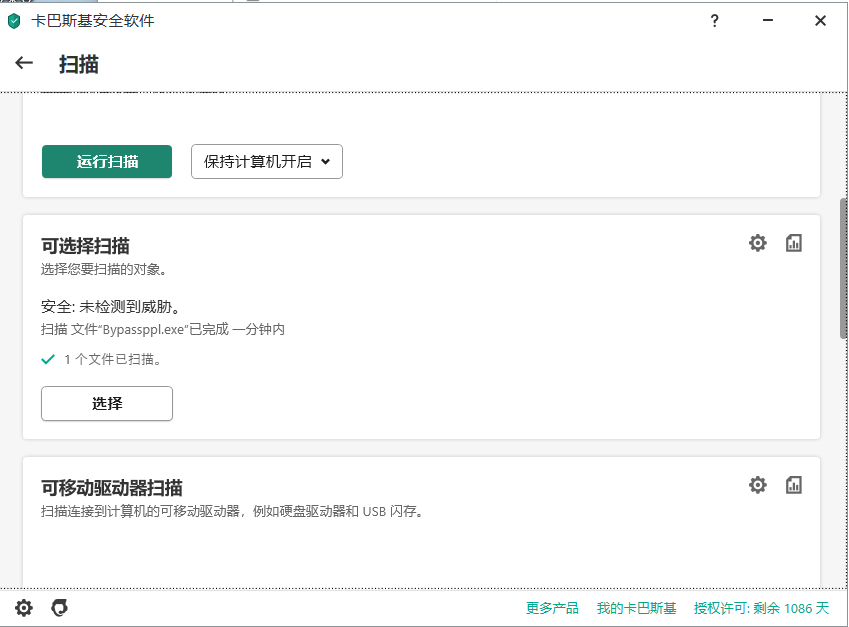Screen dimensions: 849x627
Task: Open help with the question mark icon
Action: [x=714, y=20]
